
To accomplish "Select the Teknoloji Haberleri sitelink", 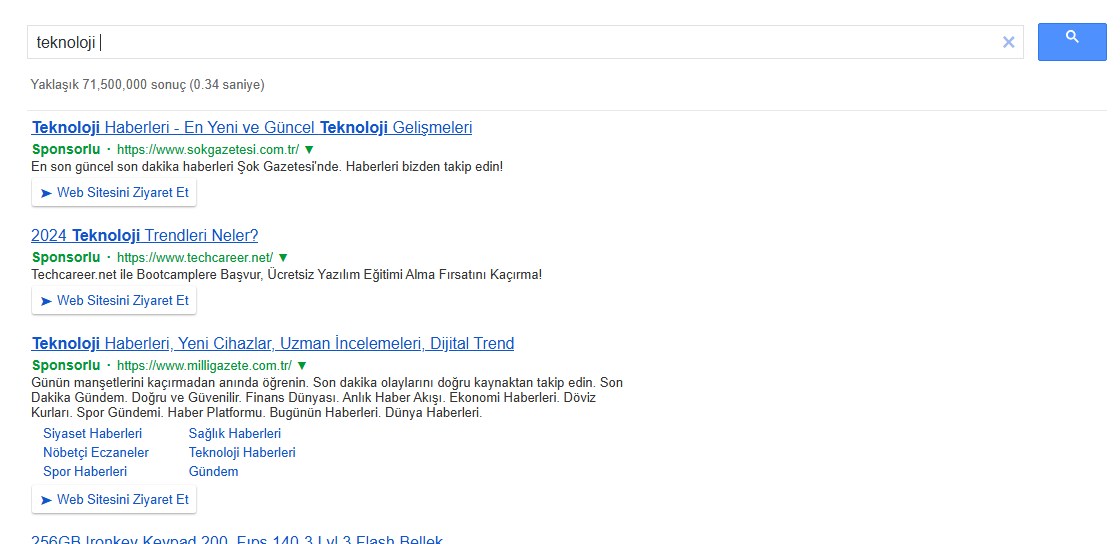I will coord(242,453).
